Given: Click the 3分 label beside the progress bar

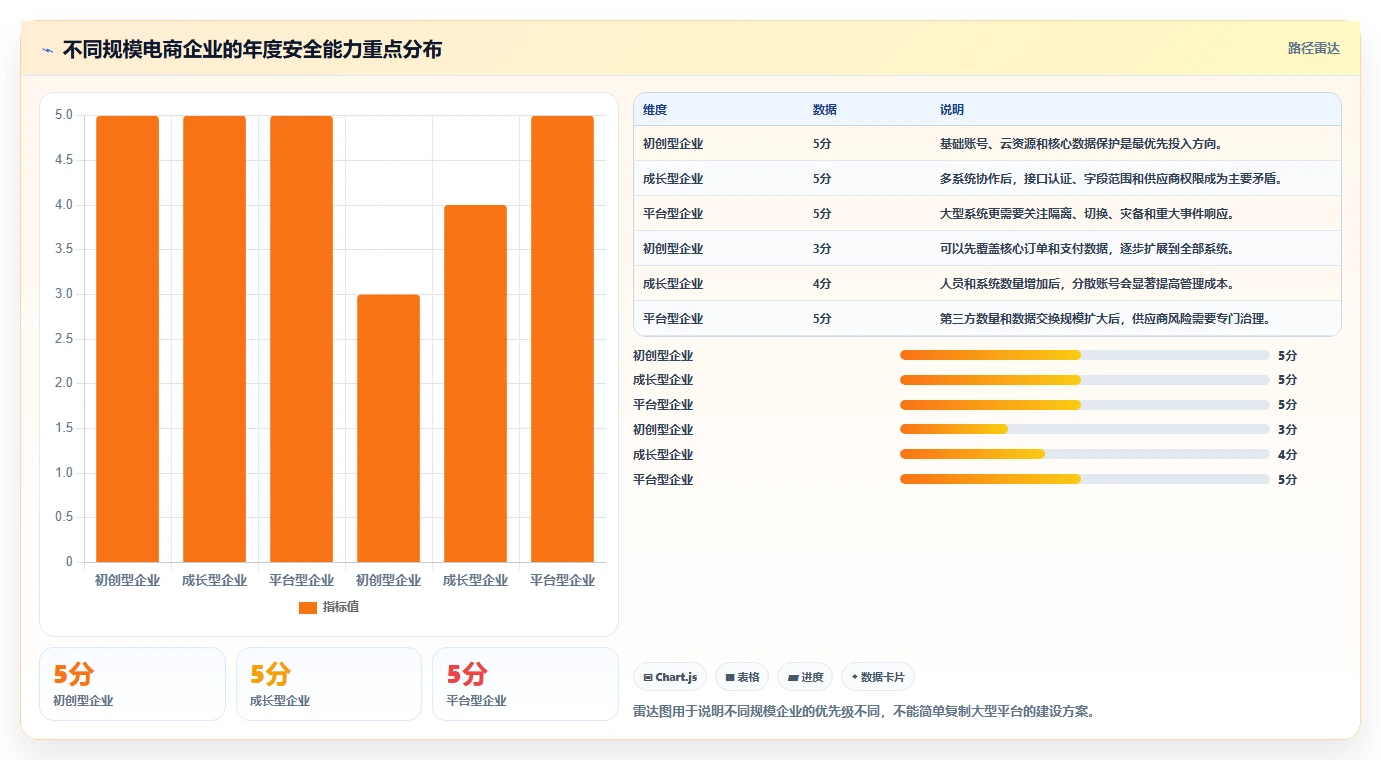Looking at the screenshot, I should point(1287,429).
